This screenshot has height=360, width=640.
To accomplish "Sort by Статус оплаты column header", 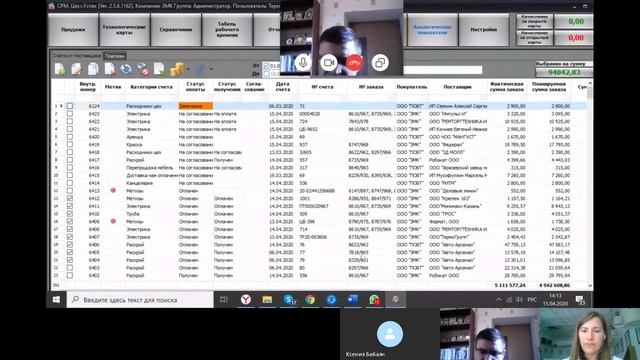I will 196,87.
